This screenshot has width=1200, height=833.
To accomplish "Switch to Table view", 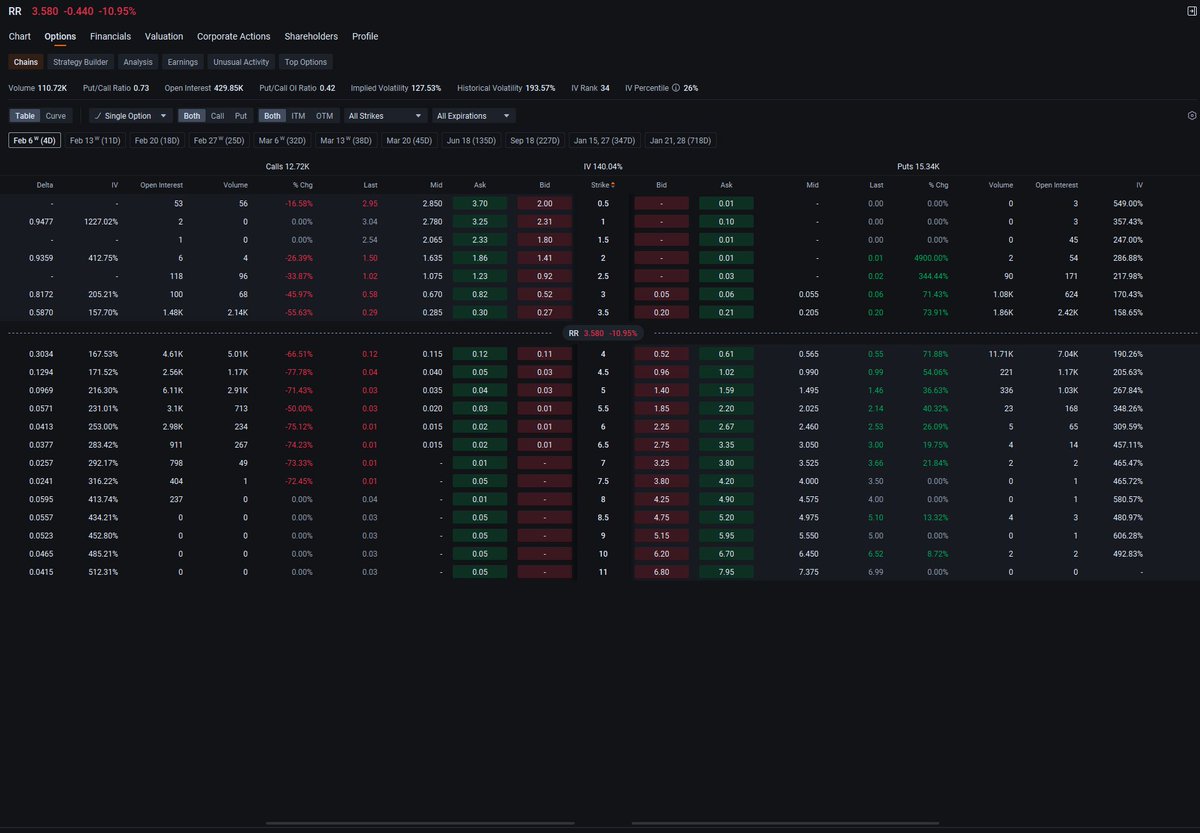I will click(x=25, y=116).
